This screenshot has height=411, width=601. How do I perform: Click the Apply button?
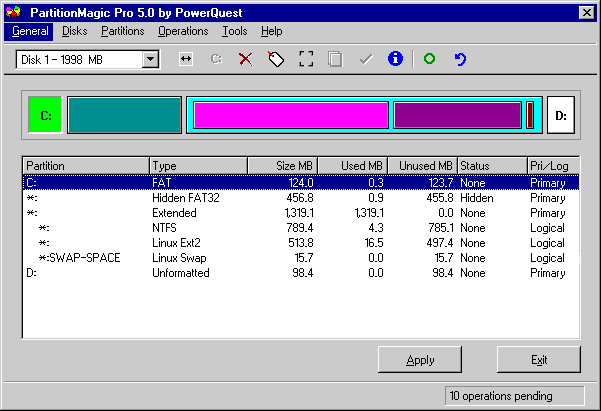[420, 360]
